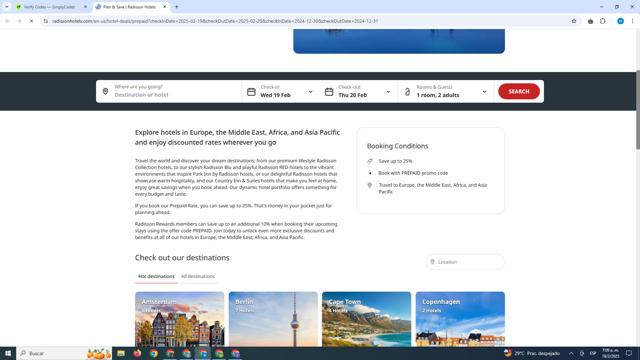Go forward in browser history
This screenshot has height=360, width=640.
point(19,21)
